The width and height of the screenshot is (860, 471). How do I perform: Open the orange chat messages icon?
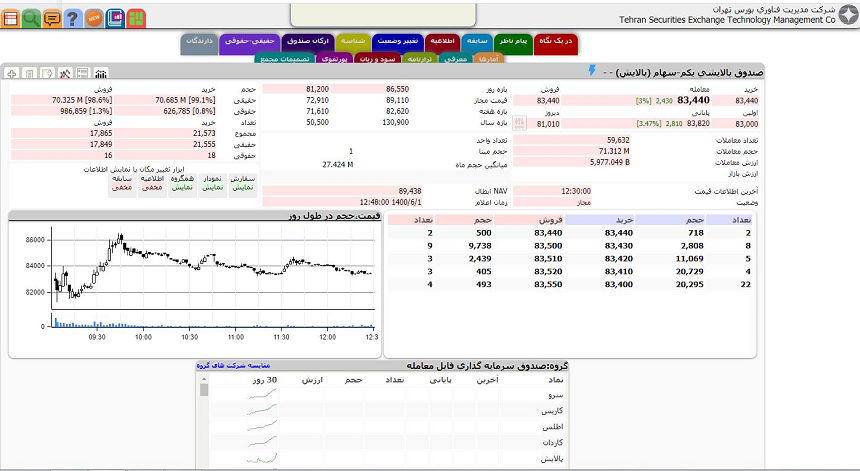(52, 18)
